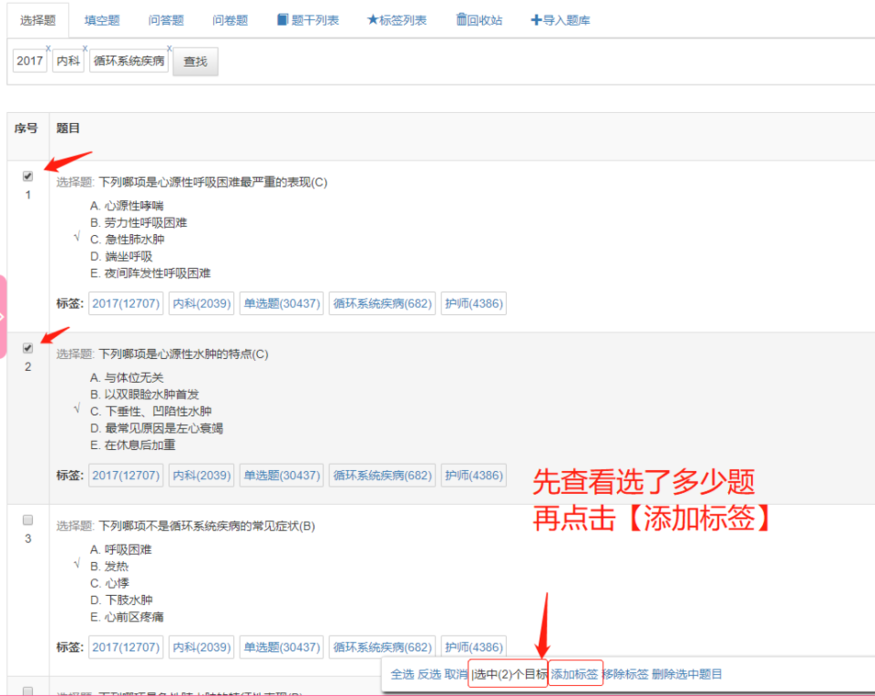Check the checkbox for the cut-off fourth question
The width and height of the screenshot is (875, 696).
tap(28, 691)
